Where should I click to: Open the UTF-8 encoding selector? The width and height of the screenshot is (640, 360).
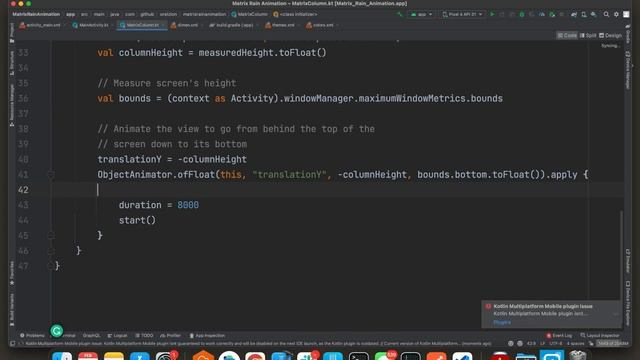(x=556, y=344)
